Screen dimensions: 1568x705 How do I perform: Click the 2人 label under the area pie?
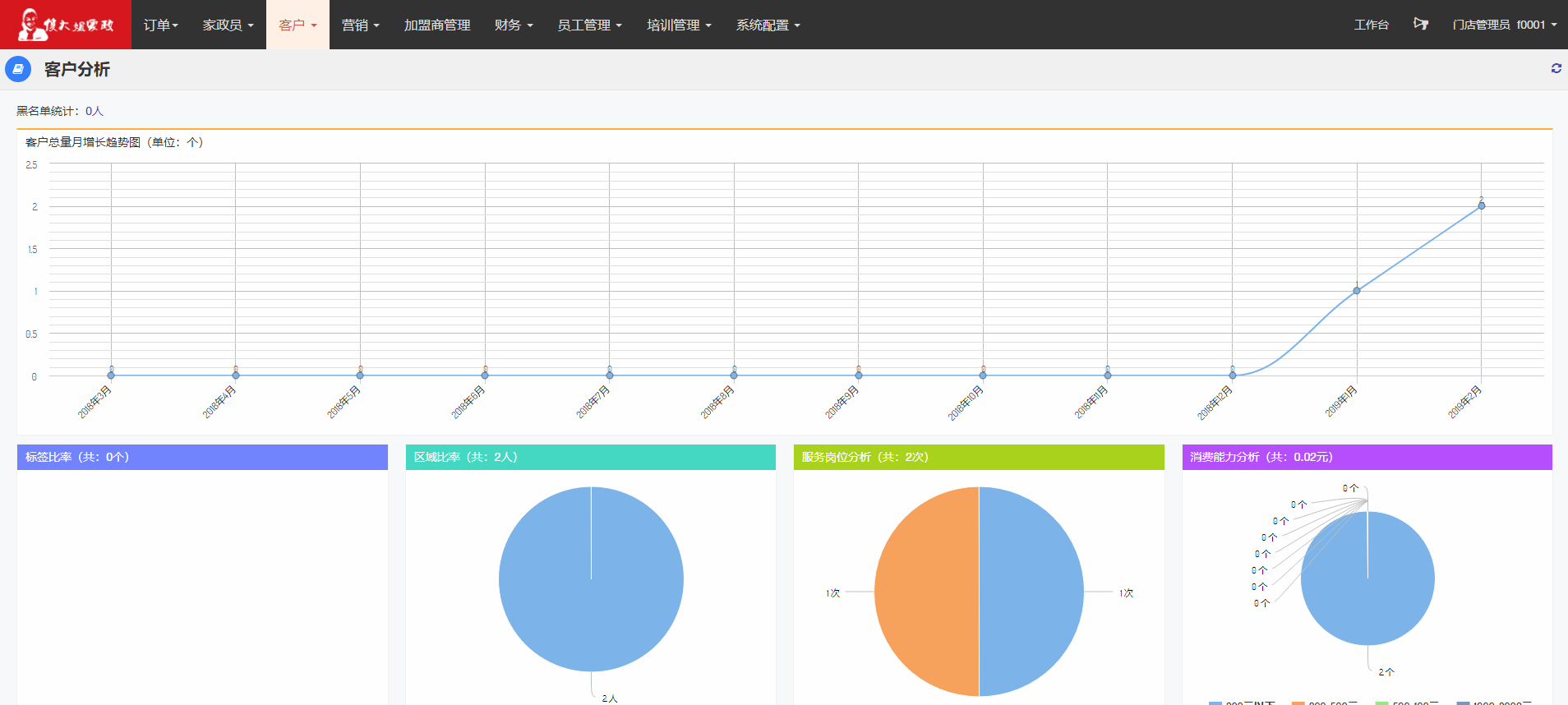609,698
